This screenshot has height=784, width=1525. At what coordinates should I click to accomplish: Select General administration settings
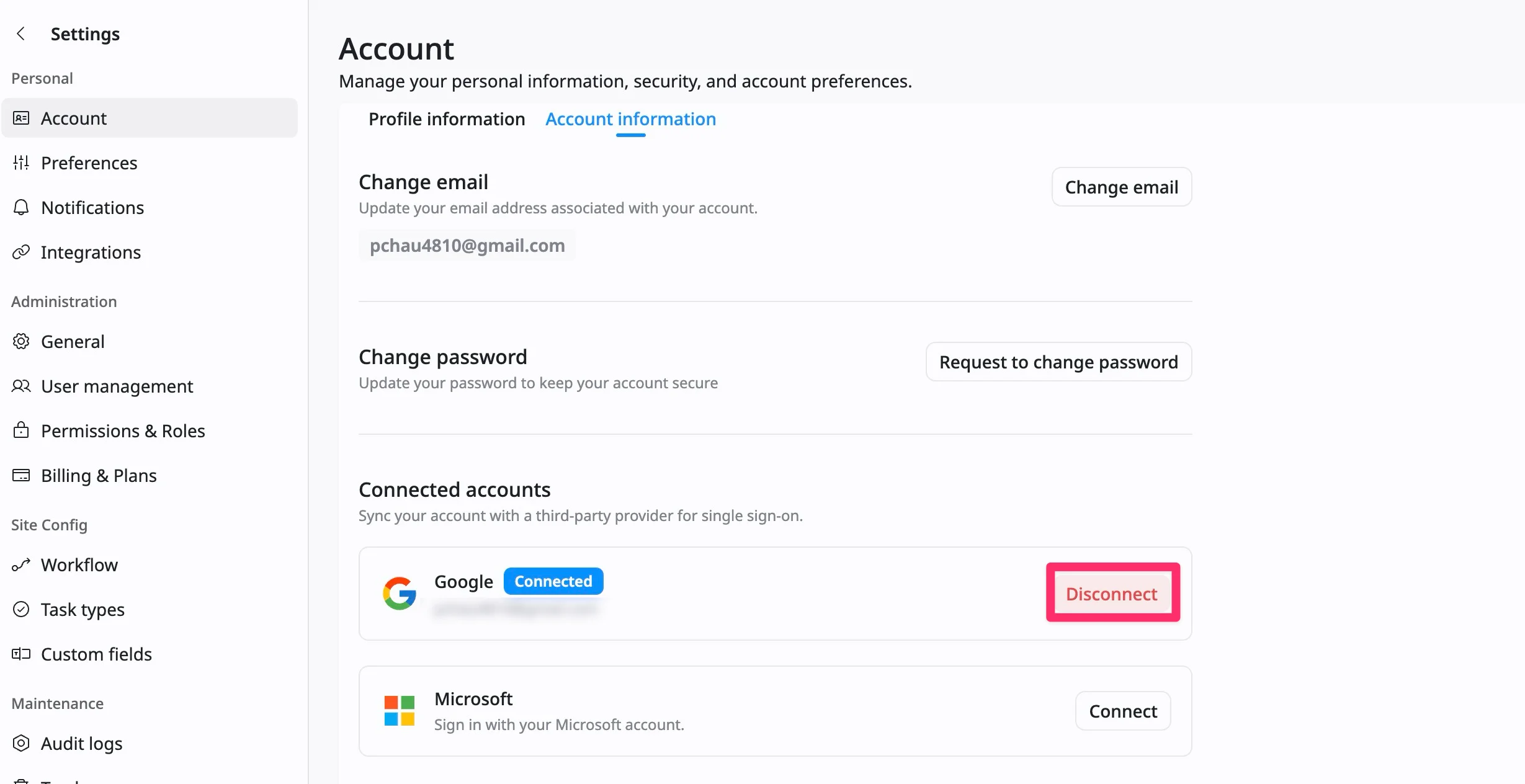(x=150, y=341)
